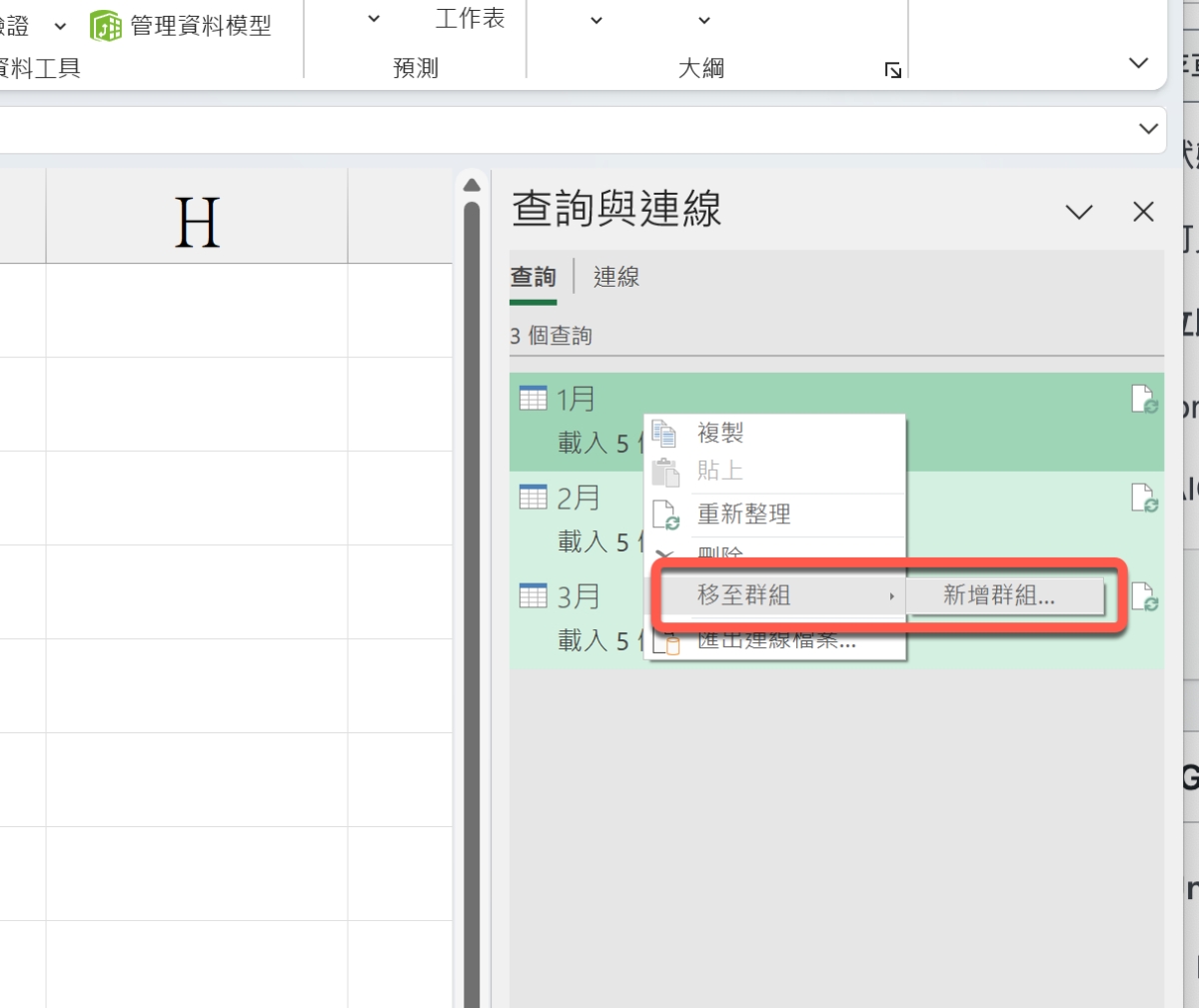Open the first dropdown arrow in the 大綱 group
1199x1008 pixels.
click(597, 20)
